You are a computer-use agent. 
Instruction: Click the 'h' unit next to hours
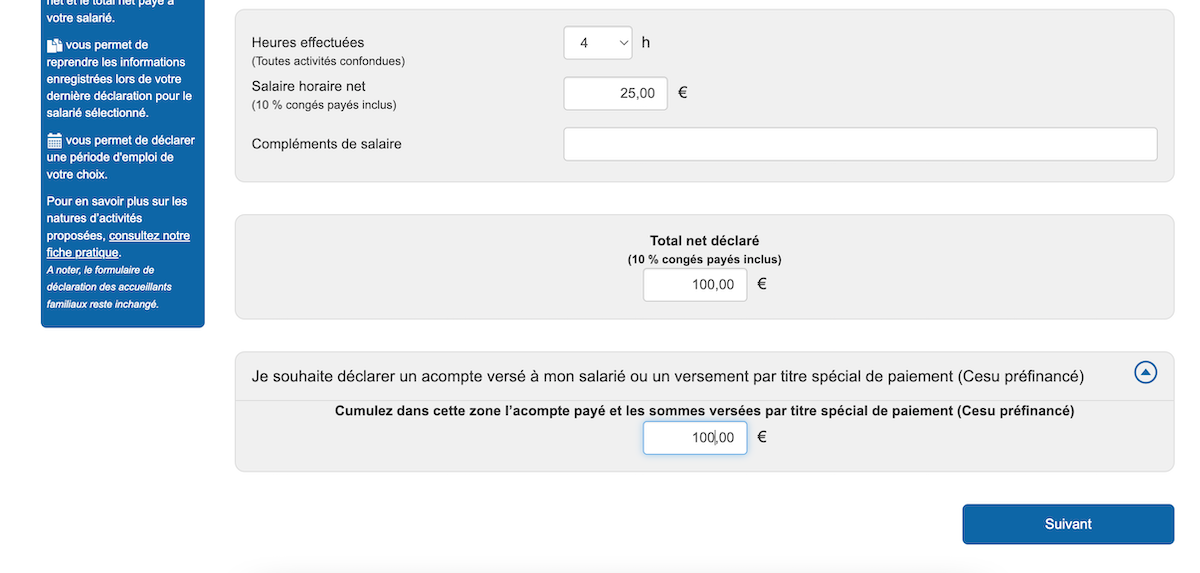(646, 43)
